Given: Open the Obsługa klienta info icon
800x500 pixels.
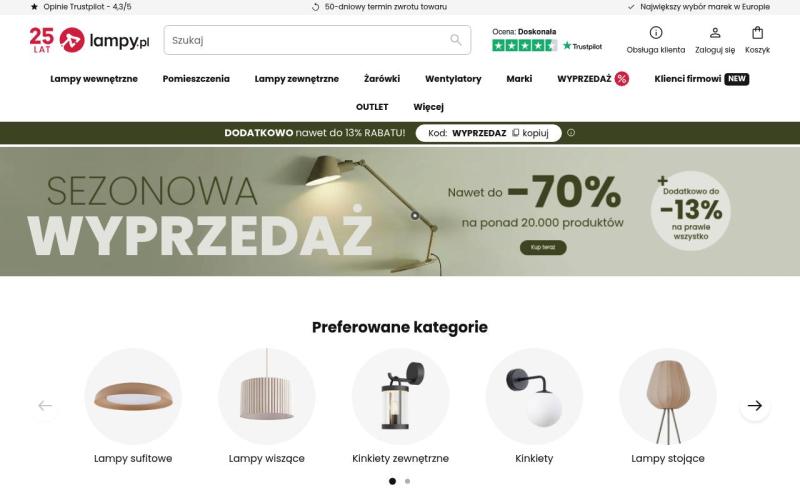Looking at the screenshot, I should [656, 33].
